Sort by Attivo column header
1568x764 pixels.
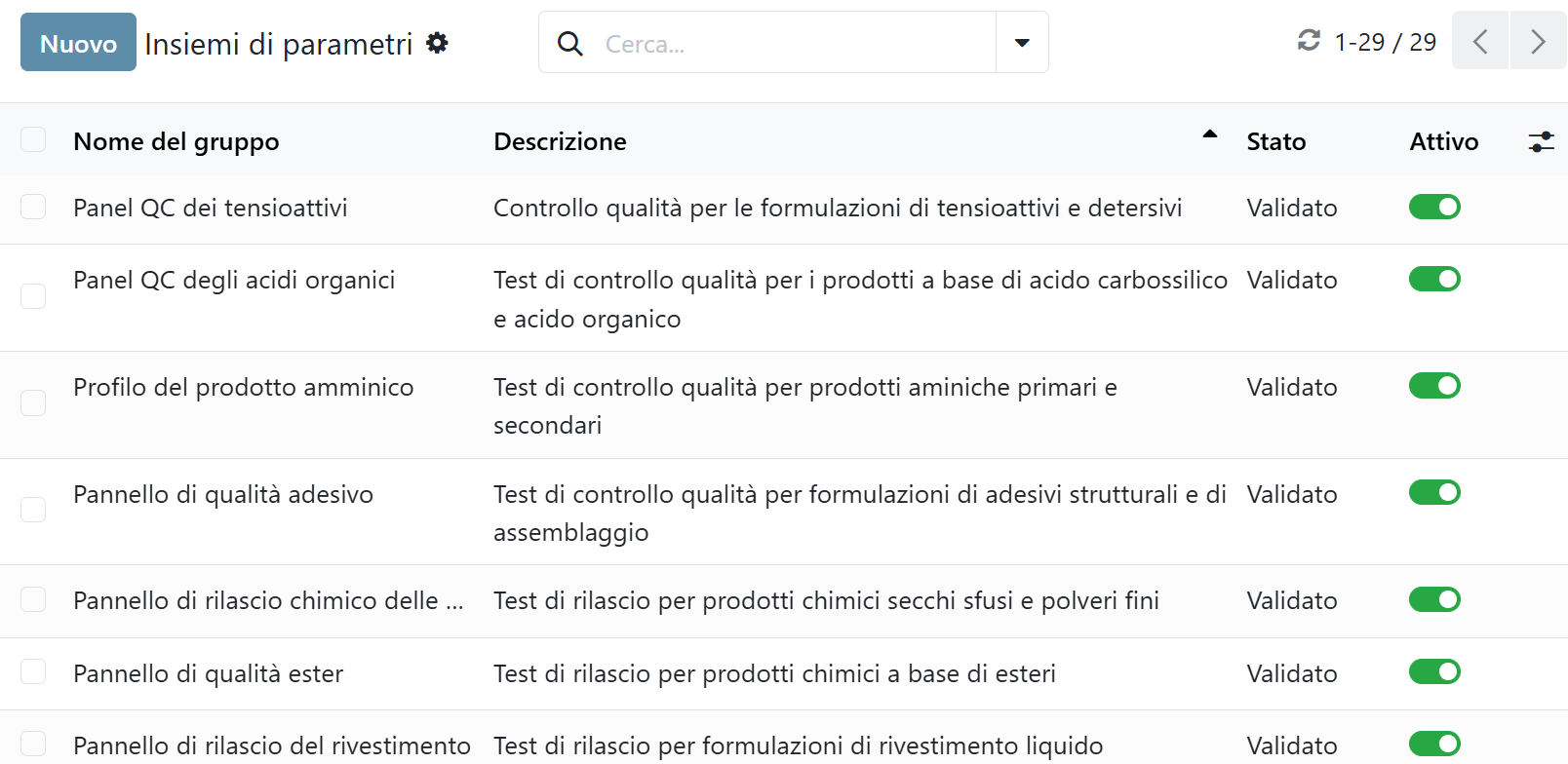click(x=1443, y=142)
